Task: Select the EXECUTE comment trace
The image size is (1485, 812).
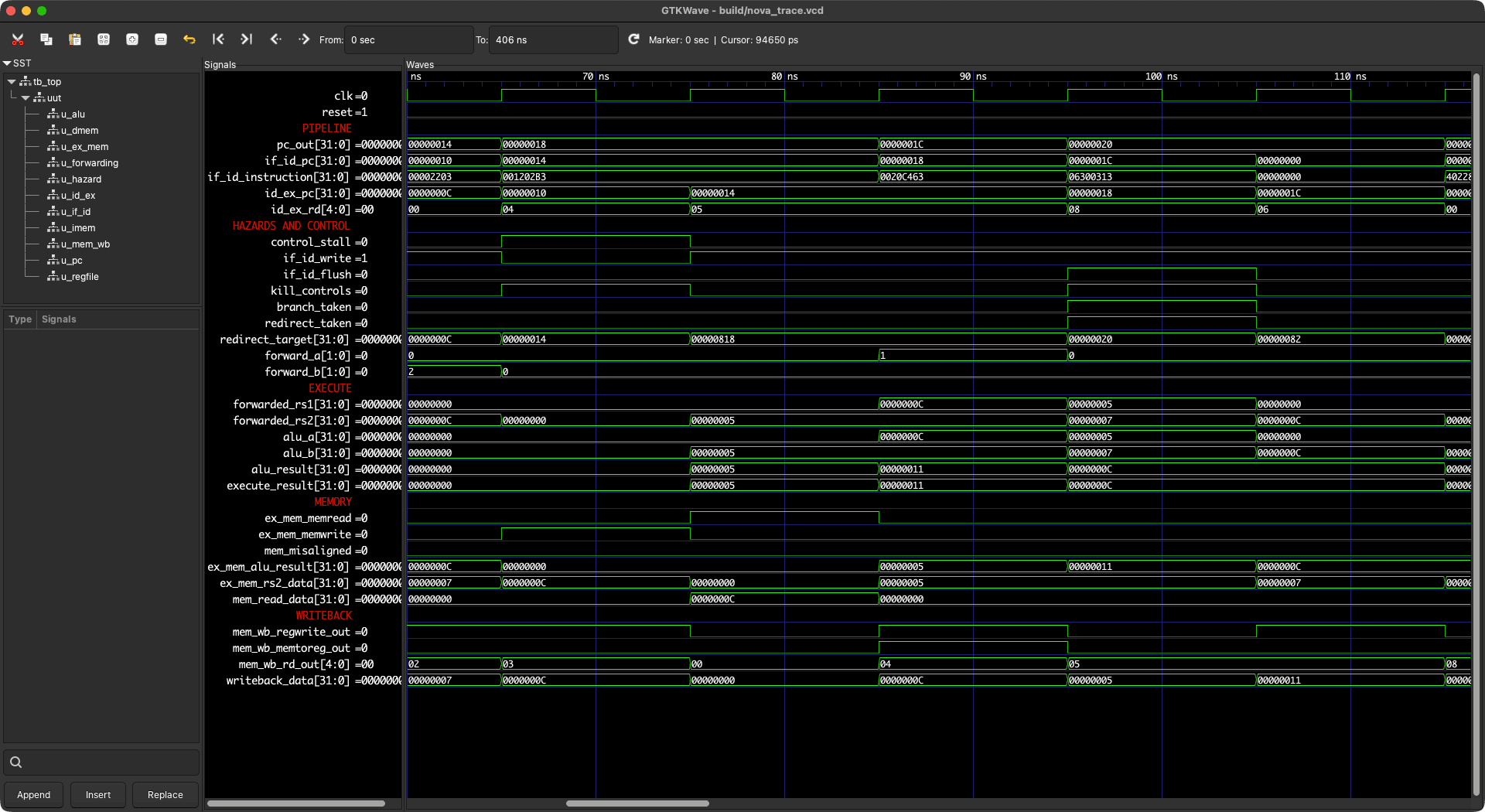Action: click(x=330, y=388)
